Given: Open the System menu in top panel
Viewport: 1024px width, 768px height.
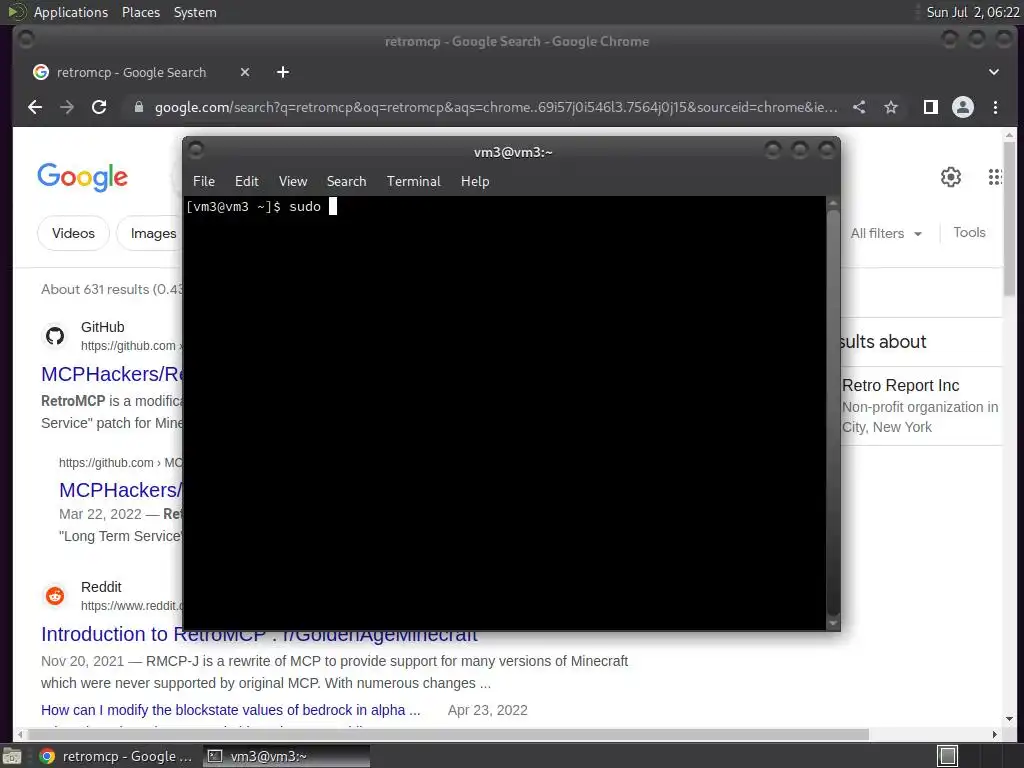Looking at the screenshot, I should coord(195,12).
